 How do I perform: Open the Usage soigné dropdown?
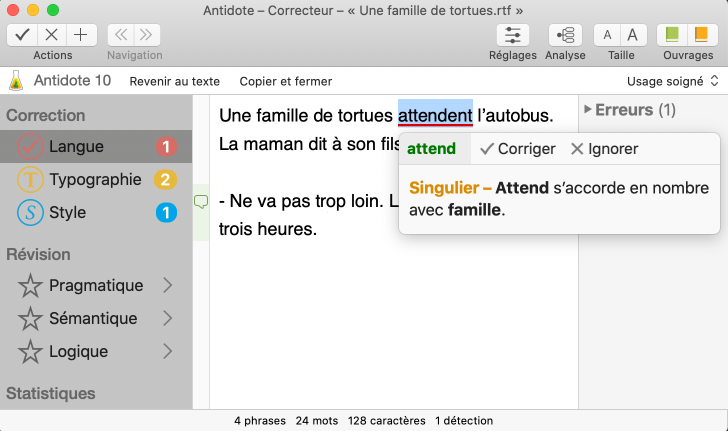[x=672, y=81]
